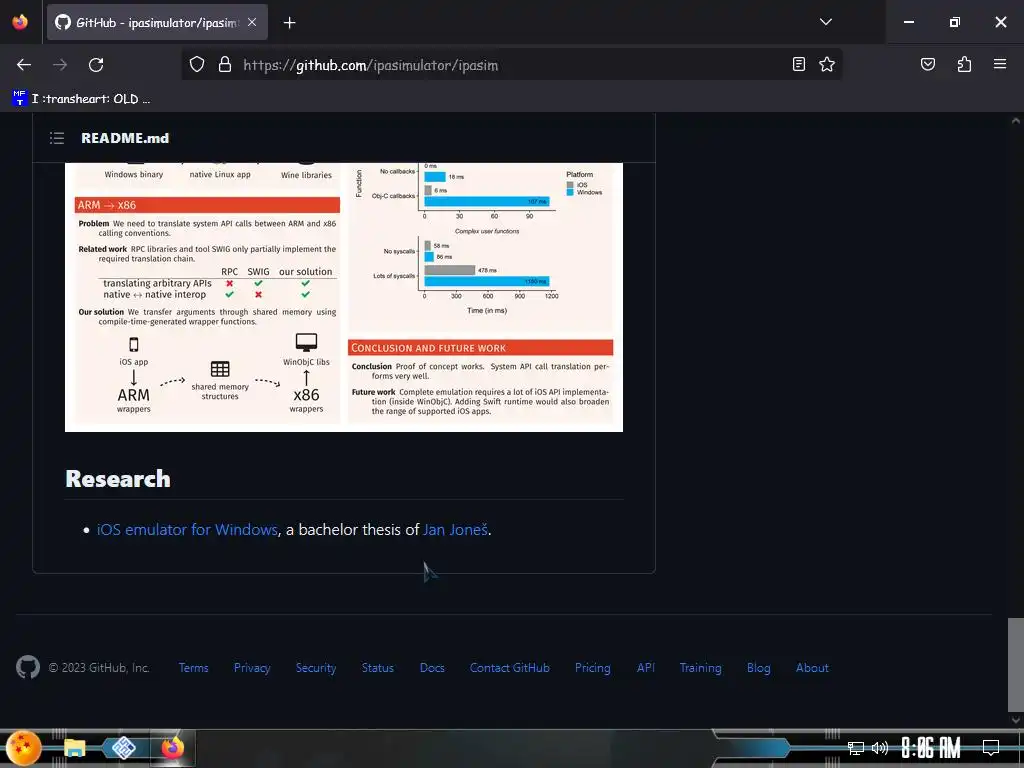
Task: Open File Explorer from the taskbar
Action: tap(74, 748)
